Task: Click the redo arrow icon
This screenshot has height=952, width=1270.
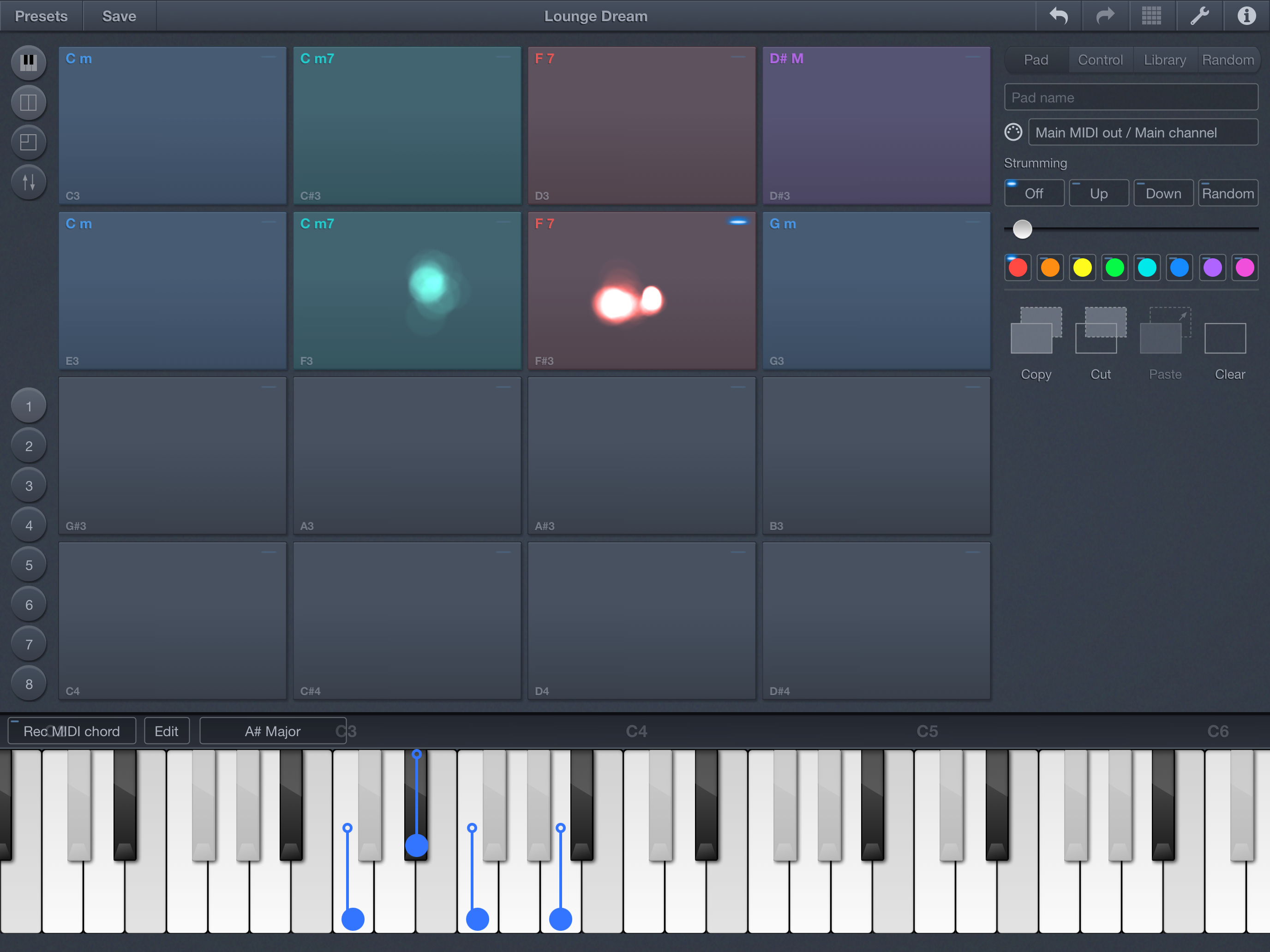Action: [1105, 16]
